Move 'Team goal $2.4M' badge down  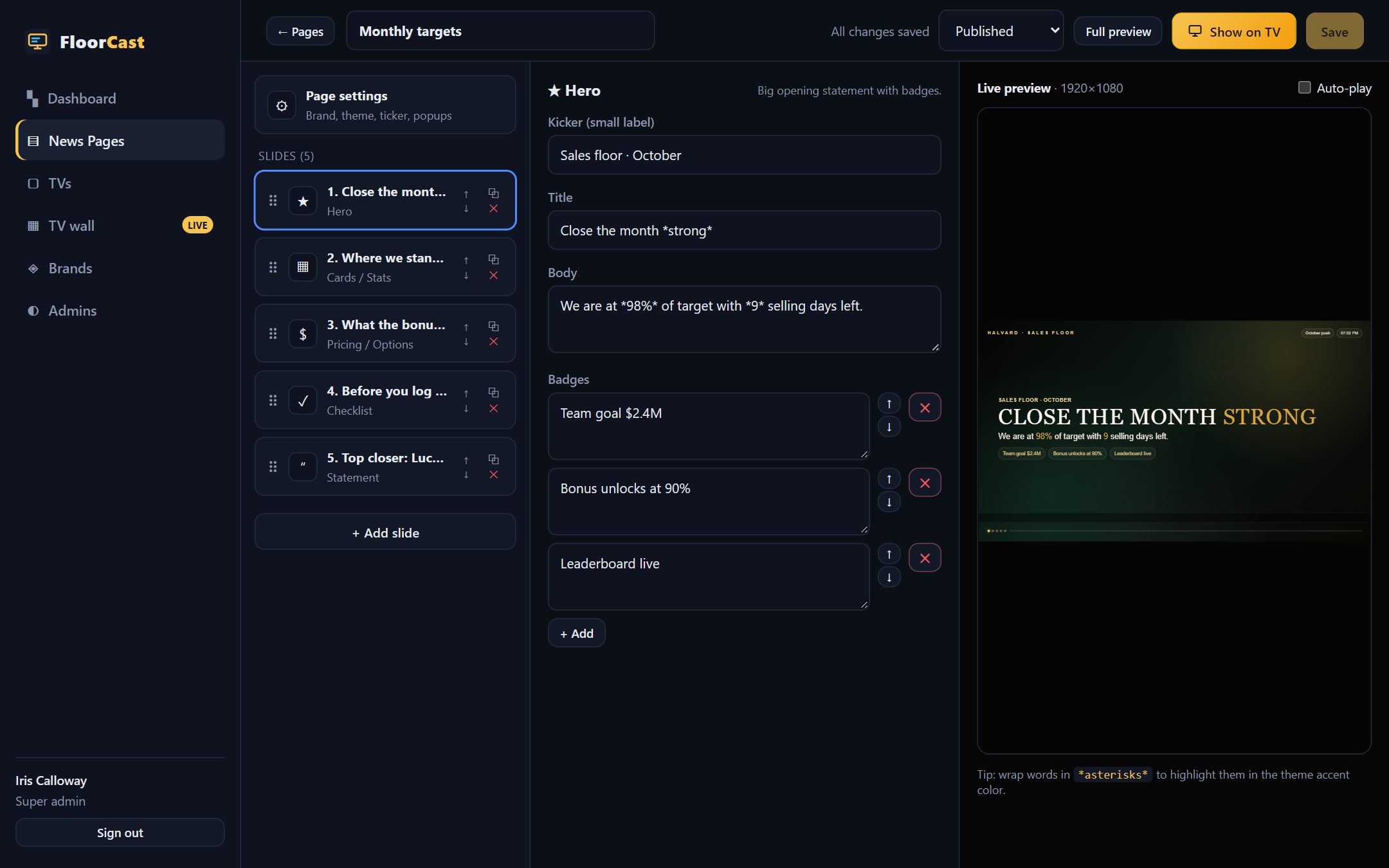click(889, 426)
